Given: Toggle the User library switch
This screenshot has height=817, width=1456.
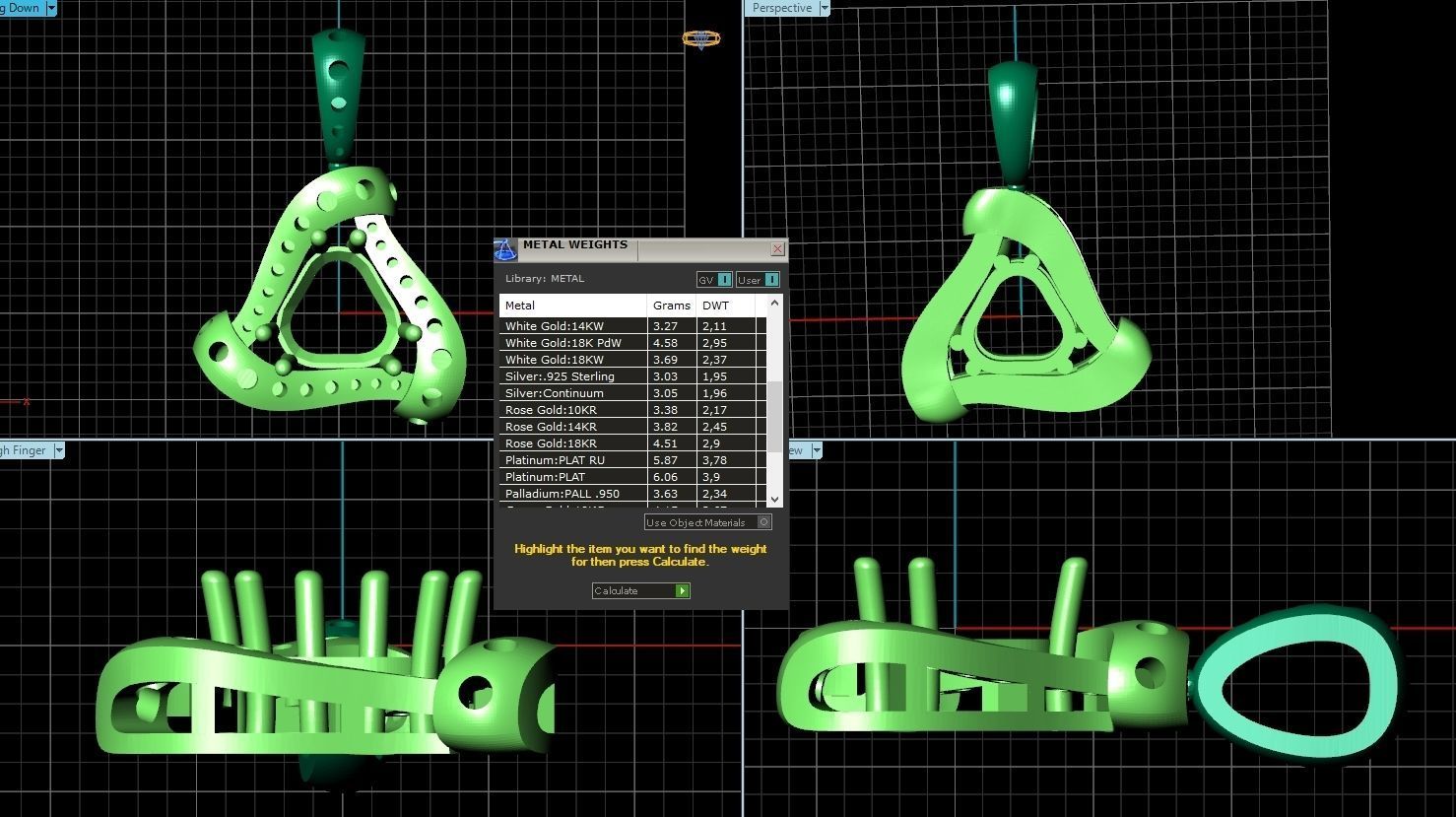Looking at the screenshot, I should (x=759, y=280).
